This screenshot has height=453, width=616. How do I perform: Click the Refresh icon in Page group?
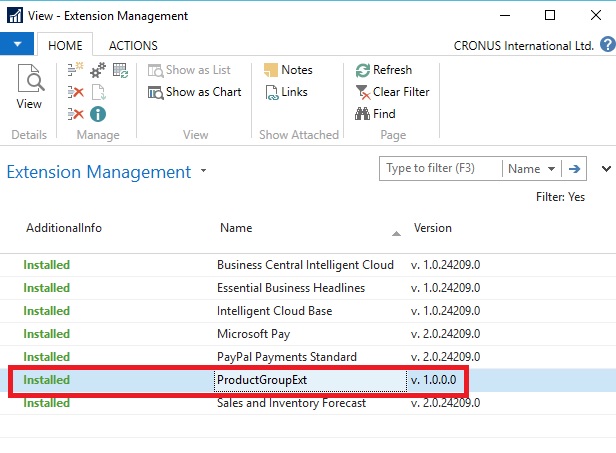363,70
